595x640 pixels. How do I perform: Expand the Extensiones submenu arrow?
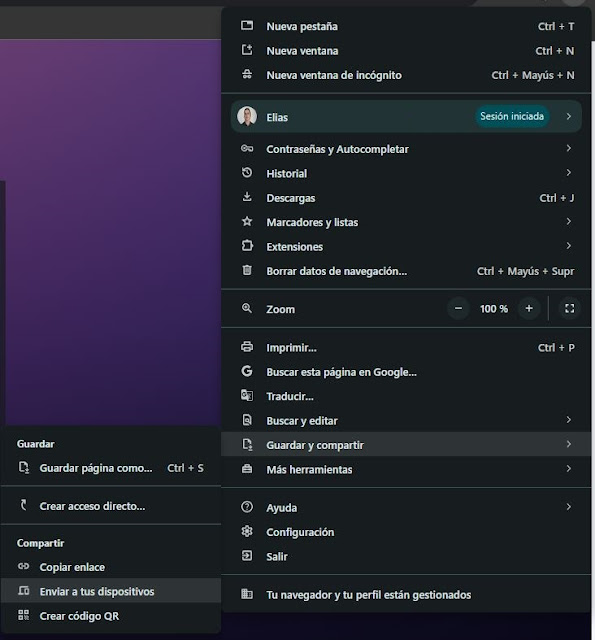[x=569, y=246]
